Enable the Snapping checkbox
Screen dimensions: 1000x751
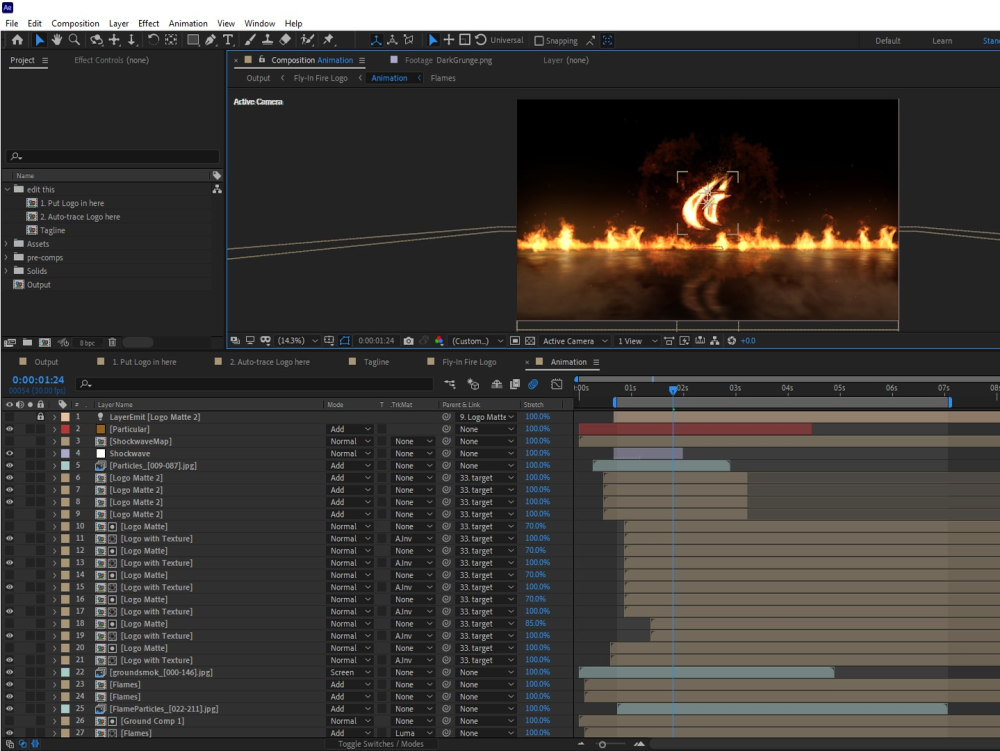click(x=539, y=41)
